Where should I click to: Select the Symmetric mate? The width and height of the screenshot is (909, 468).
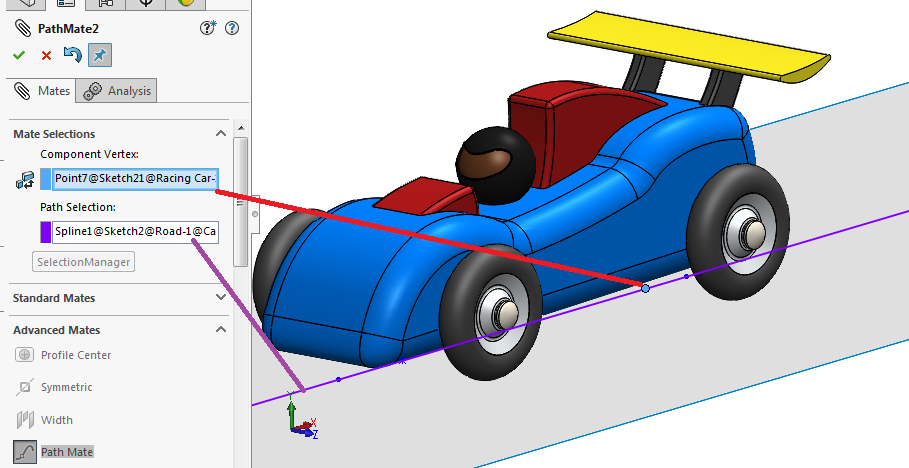pos(54,387)
